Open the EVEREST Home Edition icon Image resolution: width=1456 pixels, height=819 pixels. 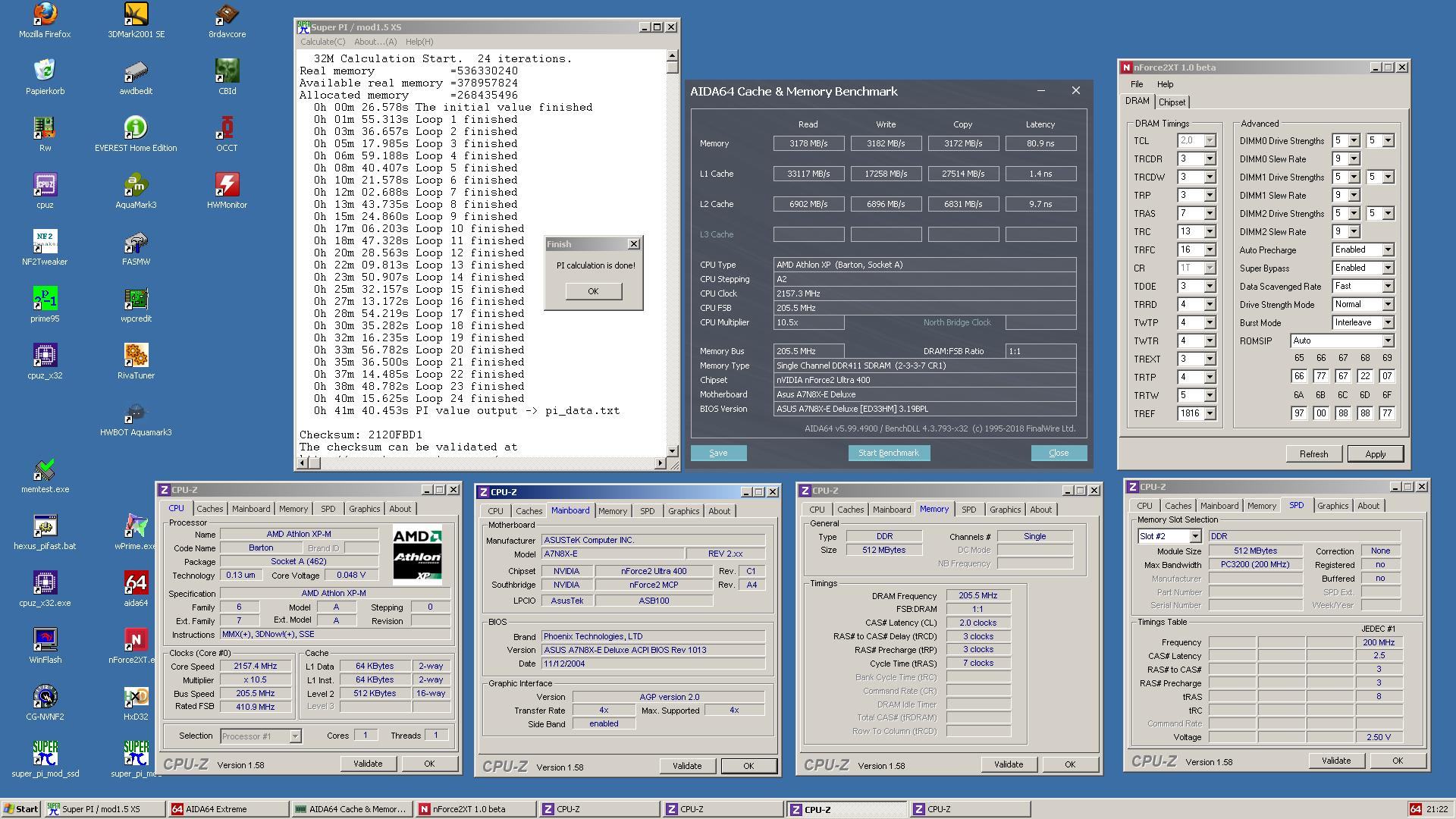pyautogui.click(x=136, y=134)
